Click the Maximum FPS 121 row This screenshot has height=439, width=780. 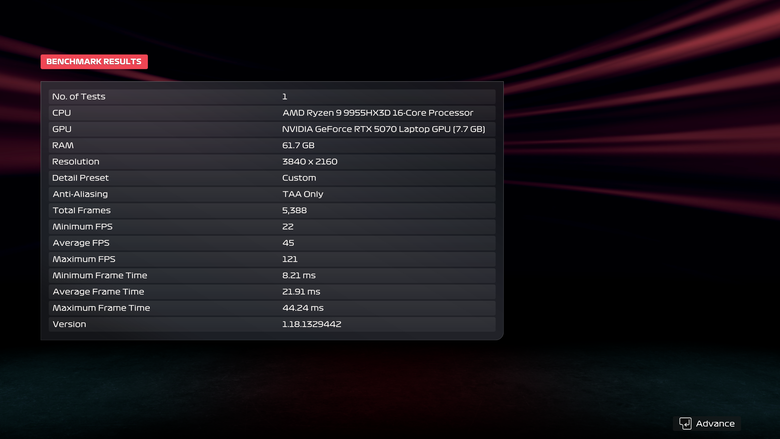click(272, 259)
